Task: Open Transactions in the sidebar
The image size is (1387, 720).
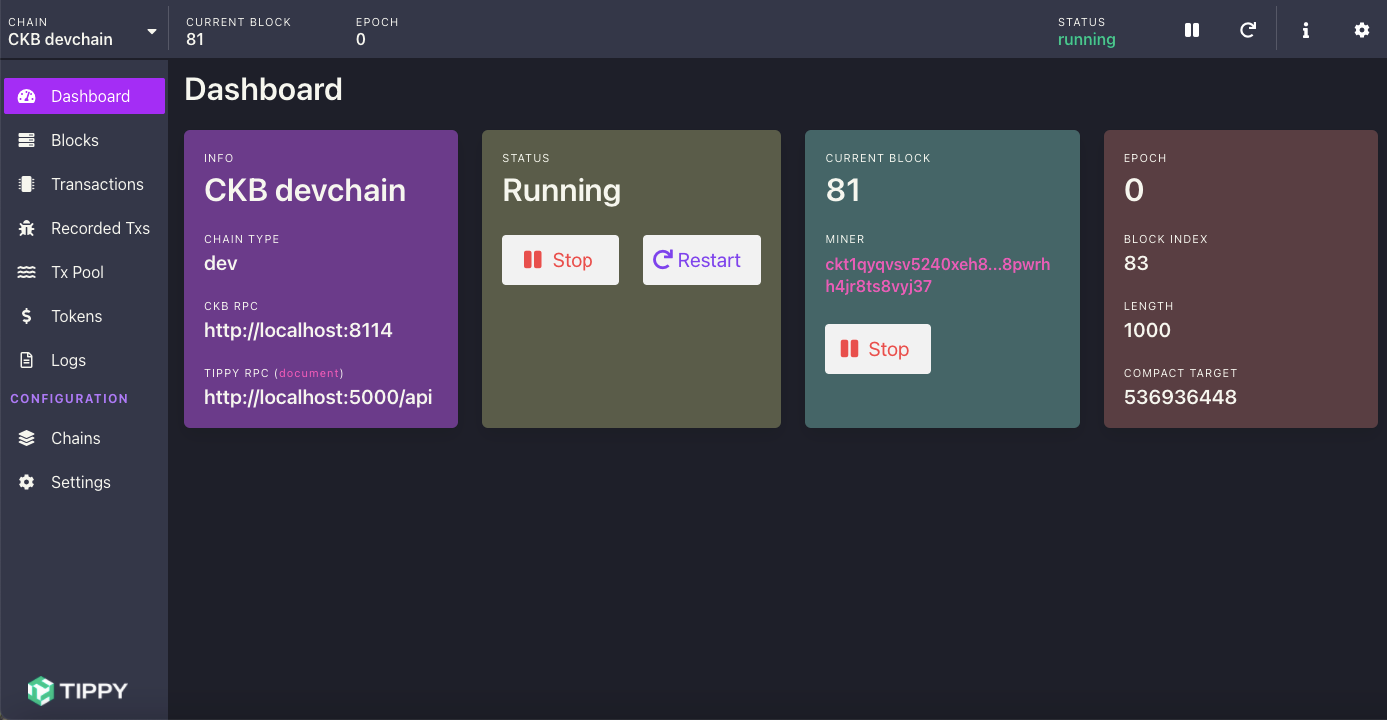Action: (84, 184)
